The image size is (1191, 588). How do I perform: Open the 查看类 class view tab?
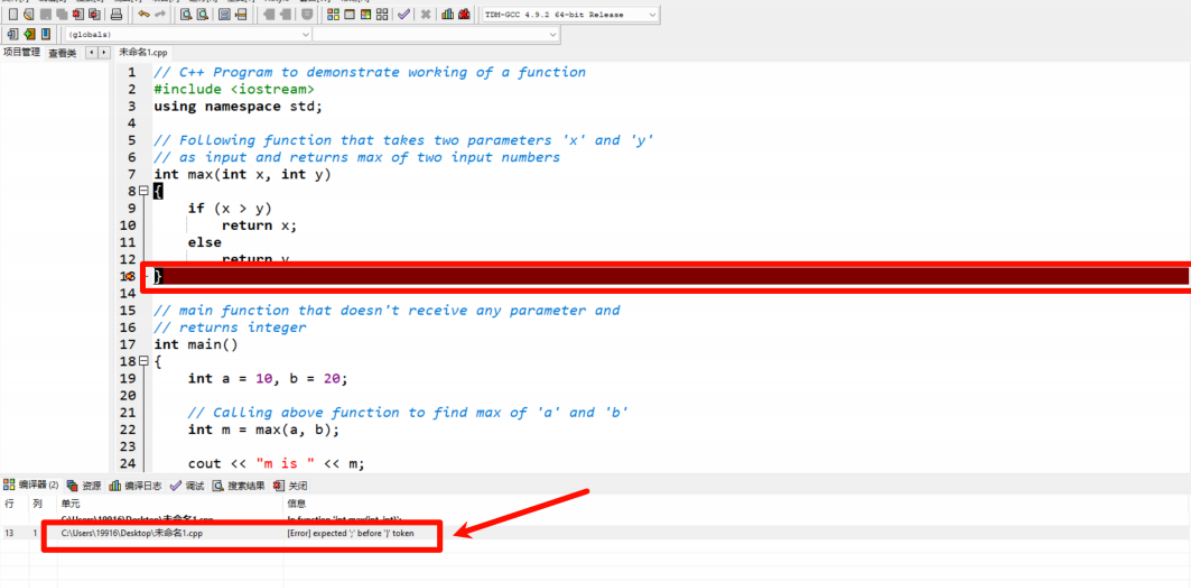(62, 53)
